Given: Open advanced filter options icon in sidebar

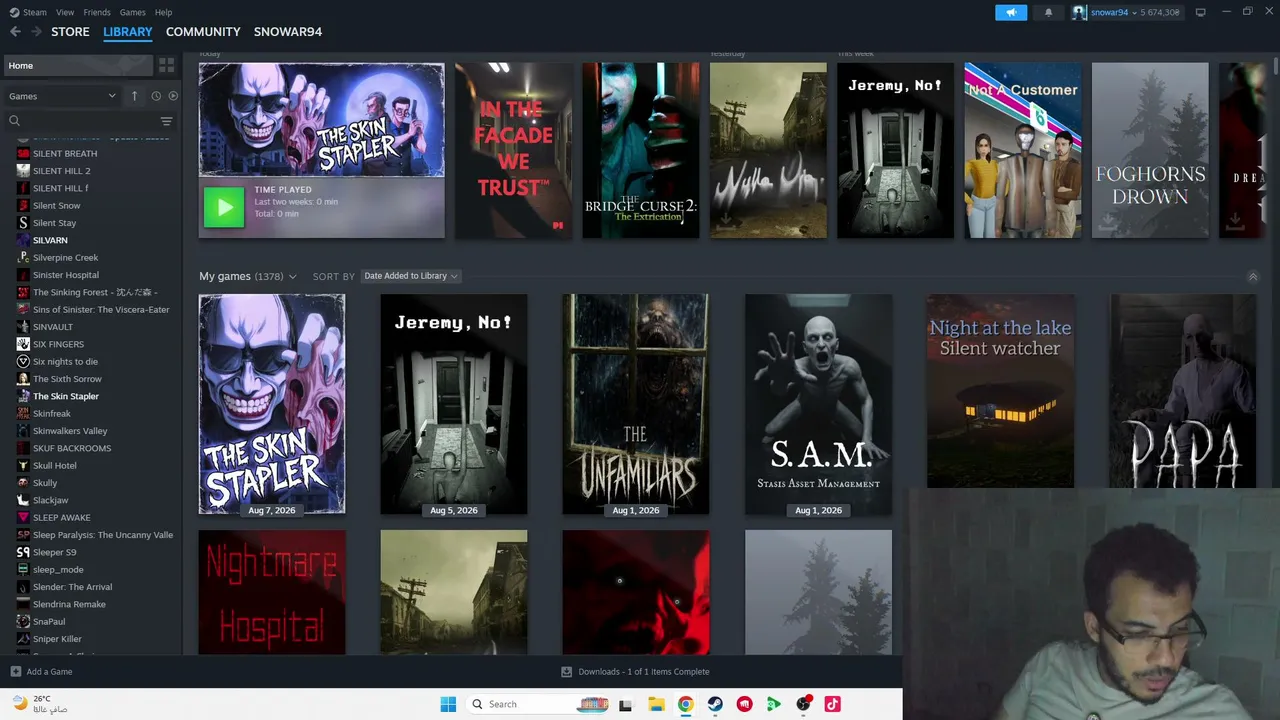Looking at the screenshot, I should (x=166, y=121).
